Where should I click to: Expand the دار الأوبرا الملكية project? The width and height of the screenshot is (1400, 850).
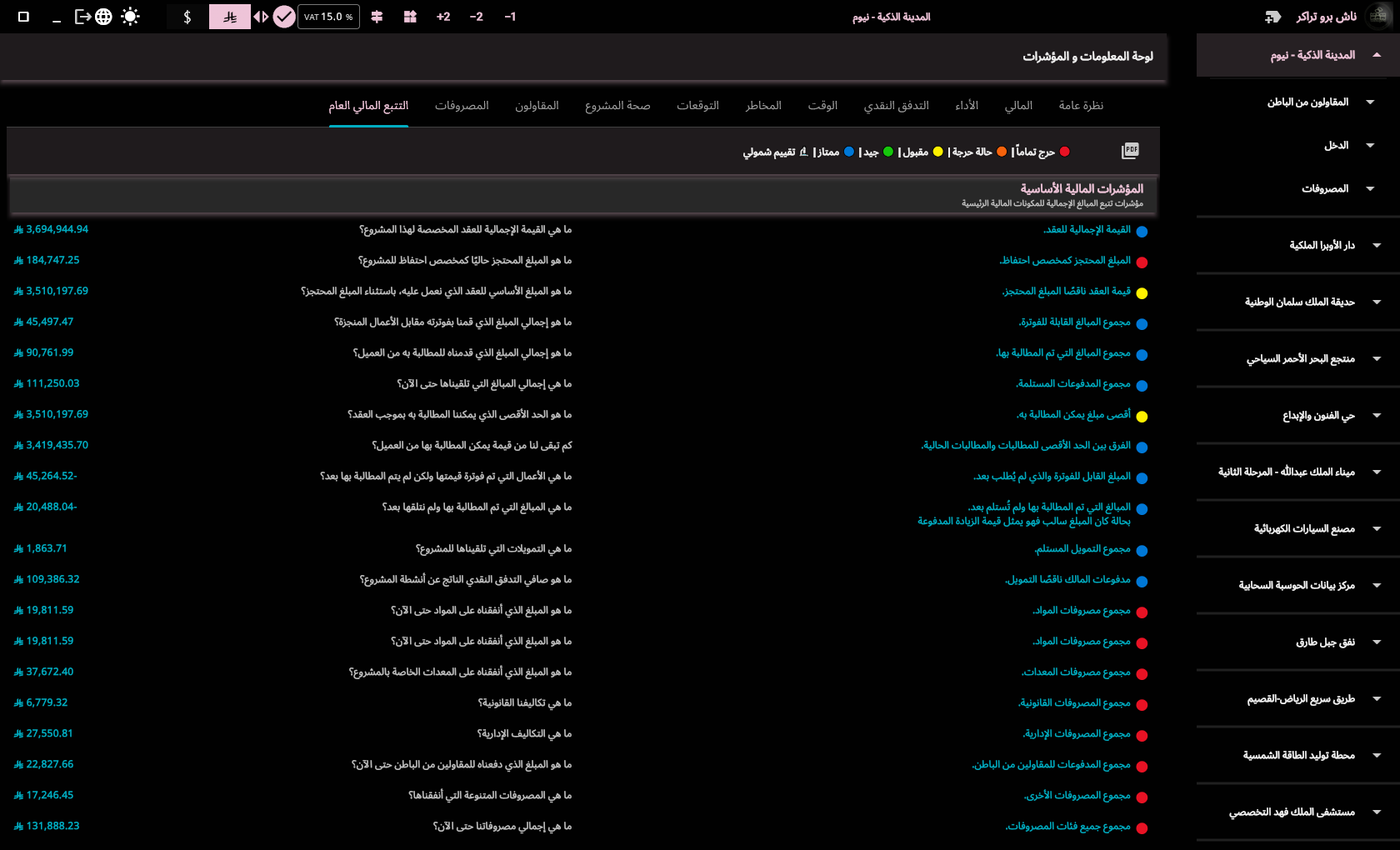(1298, 245)
